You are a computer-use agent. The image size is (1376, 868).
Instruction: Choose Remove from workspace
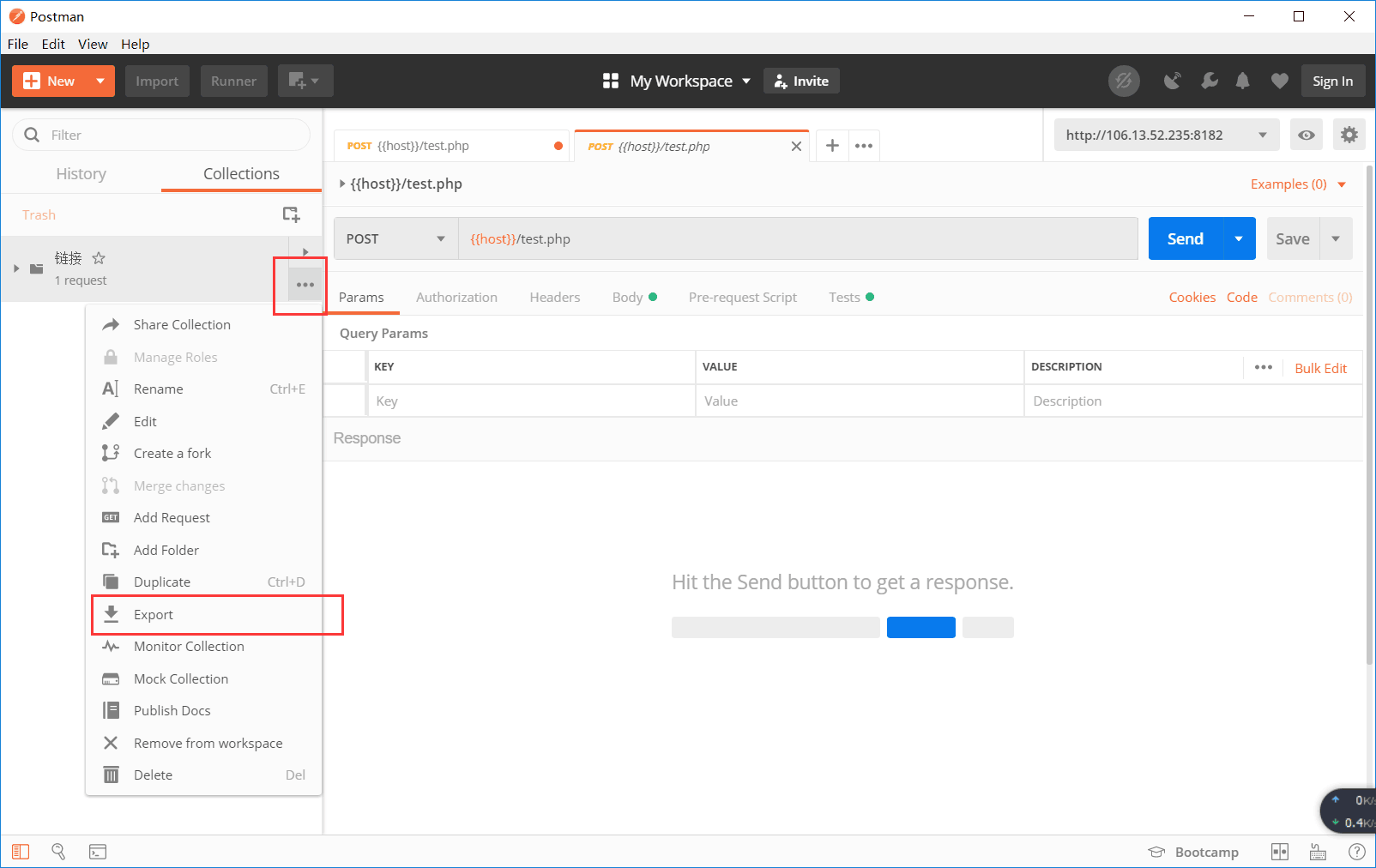(x=203, y=743)
